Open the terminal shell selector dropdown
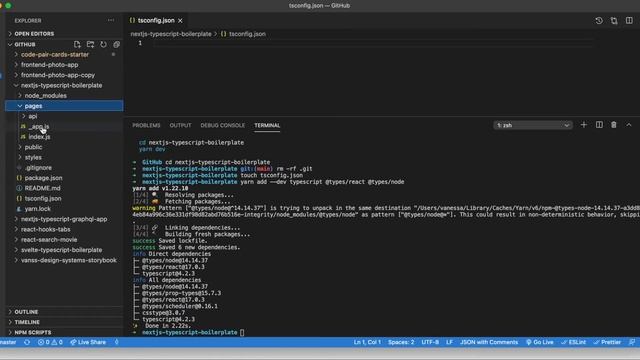Image resolution: width=640 pixels, height=360 pixels. [x=533, y=125]
